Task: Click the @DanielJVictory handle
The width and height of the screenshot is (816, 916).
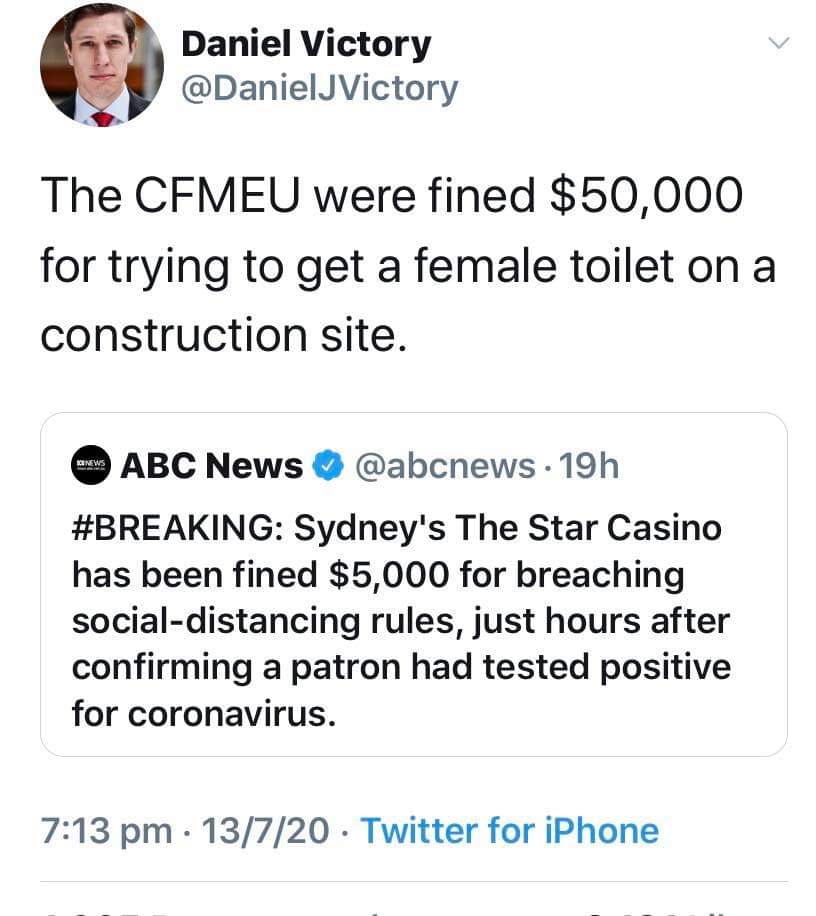Action: [319, 89]
